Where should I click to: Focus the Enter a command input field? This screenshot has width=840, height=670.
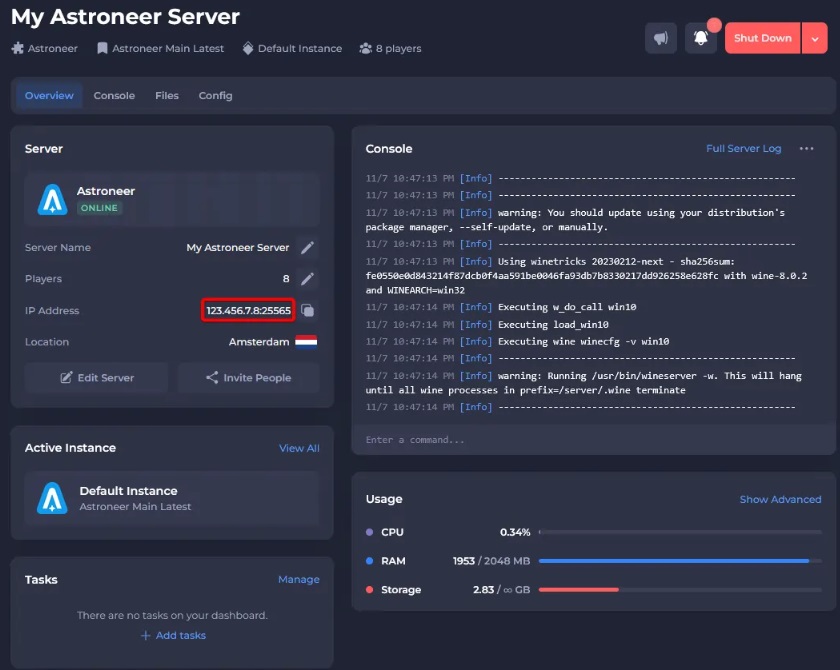tap(594, 440)
